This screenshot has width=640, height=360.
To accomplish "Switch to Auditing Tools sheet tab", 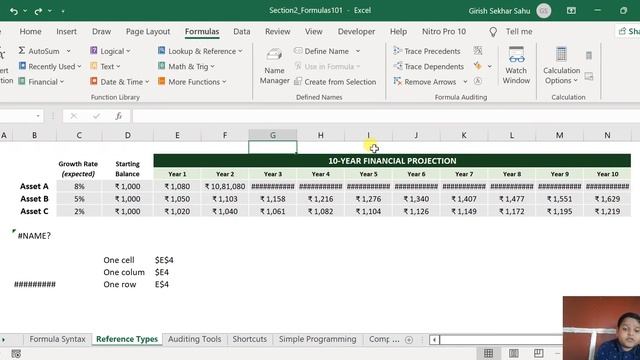I will point(194,339).
